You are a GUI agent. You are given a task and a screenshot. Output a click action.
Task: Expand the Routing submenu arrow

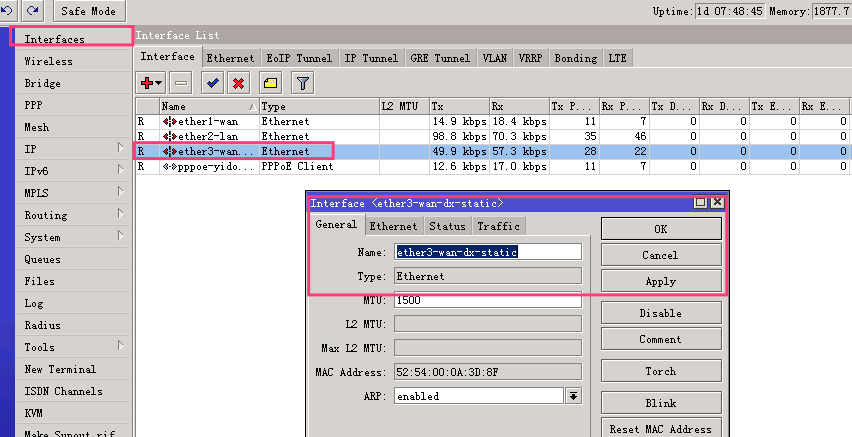coord(121,214)
